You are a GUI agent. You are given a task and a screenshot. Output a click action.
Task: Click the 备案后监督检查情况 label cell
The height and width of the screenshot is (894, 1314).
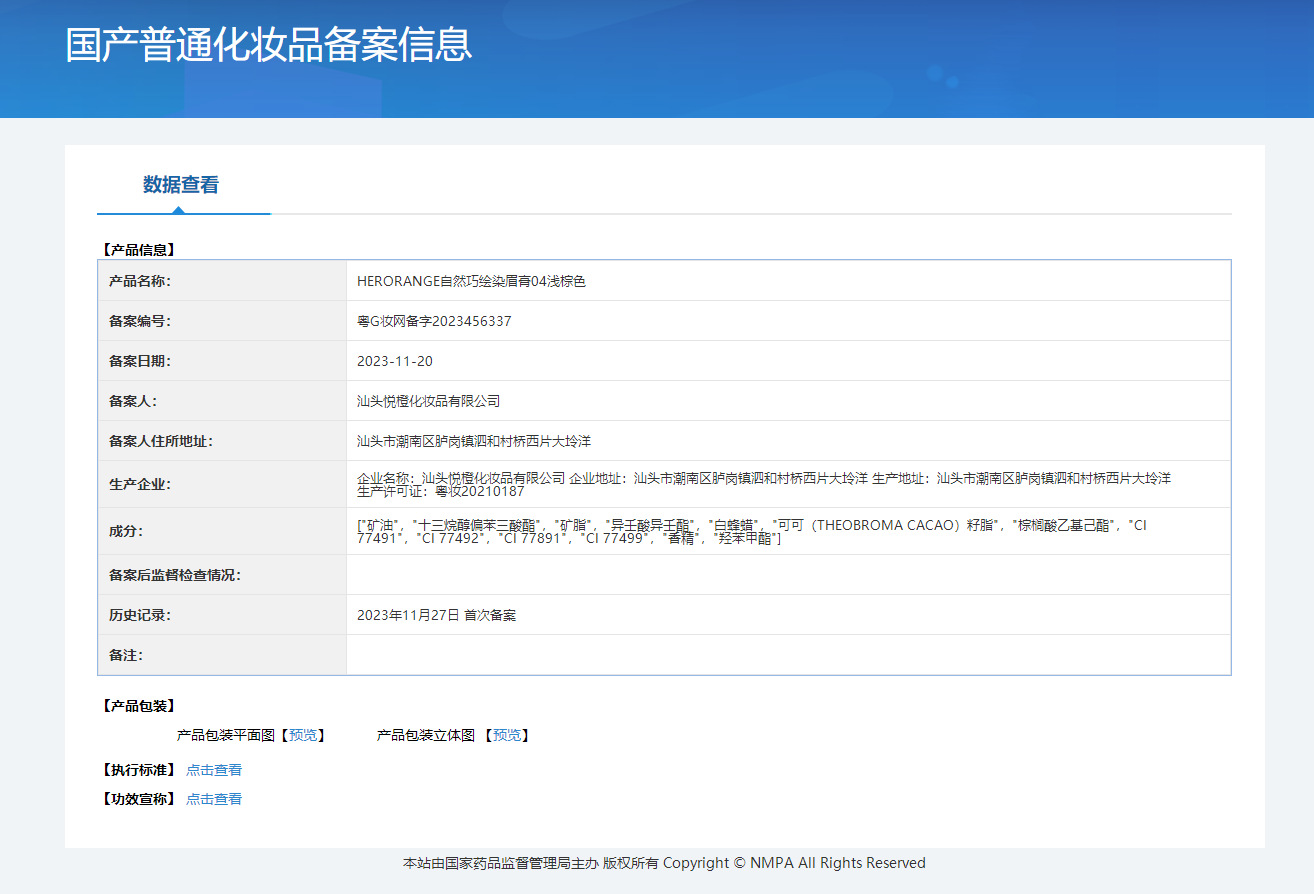pos(222,575)
